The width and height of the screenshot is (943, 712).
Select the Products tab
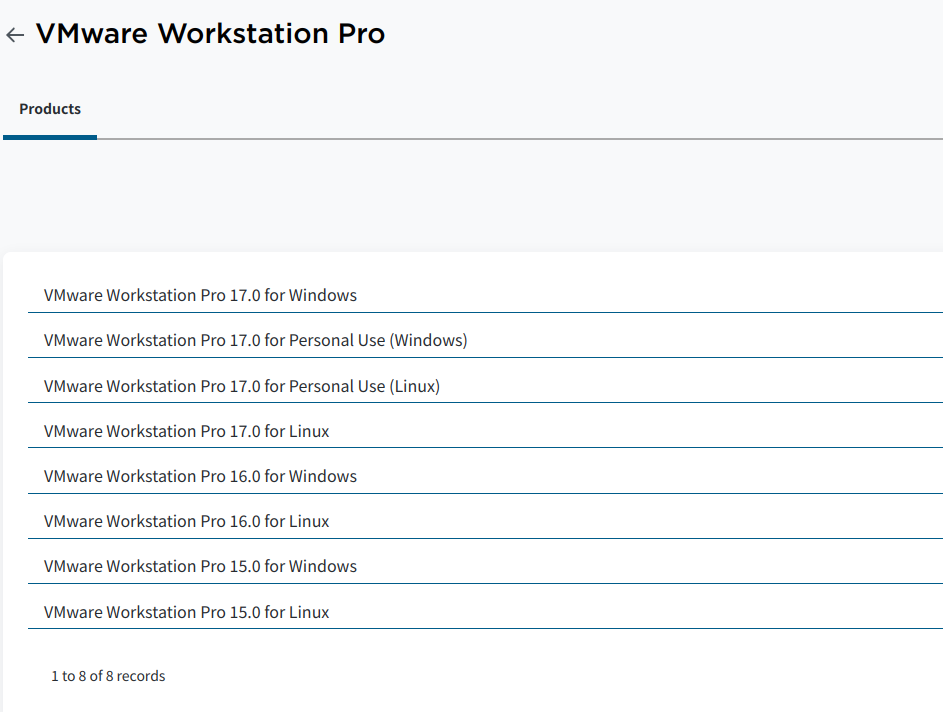(50, 109)
